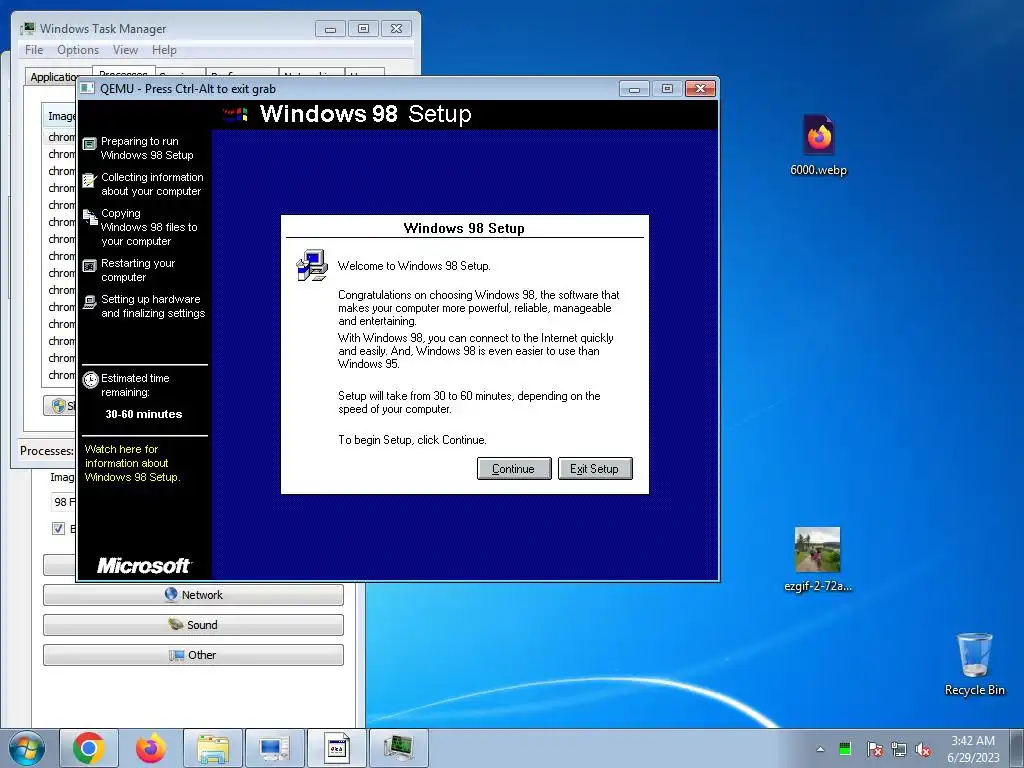The height and width of the screenshot is (768, 1024).
Task: Click the computer monitor taskbar icon
Action: (x=275, y=748)
